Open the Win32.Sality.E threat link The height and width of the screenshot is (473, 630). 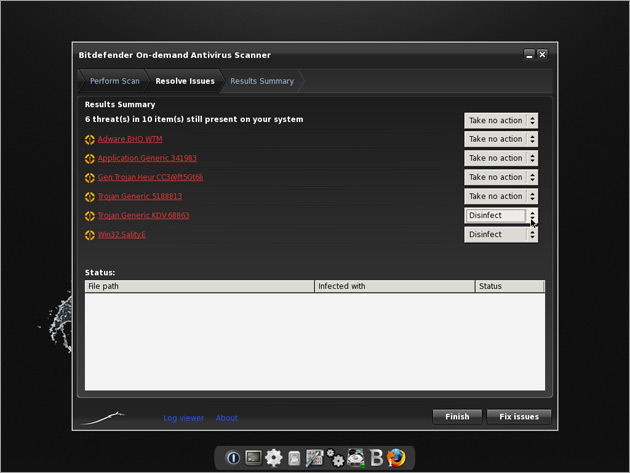[x=122, y=235]
